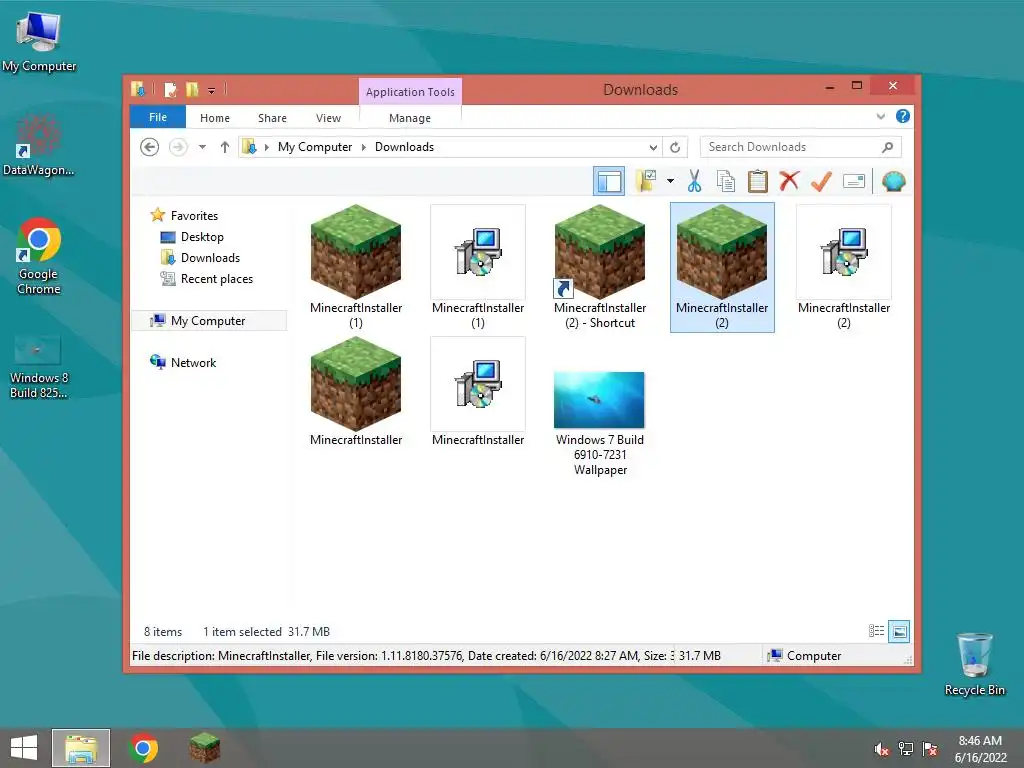Open the folder options toolbar icon
This screenshot has width=1024, height=768.
tap(647, 181)
